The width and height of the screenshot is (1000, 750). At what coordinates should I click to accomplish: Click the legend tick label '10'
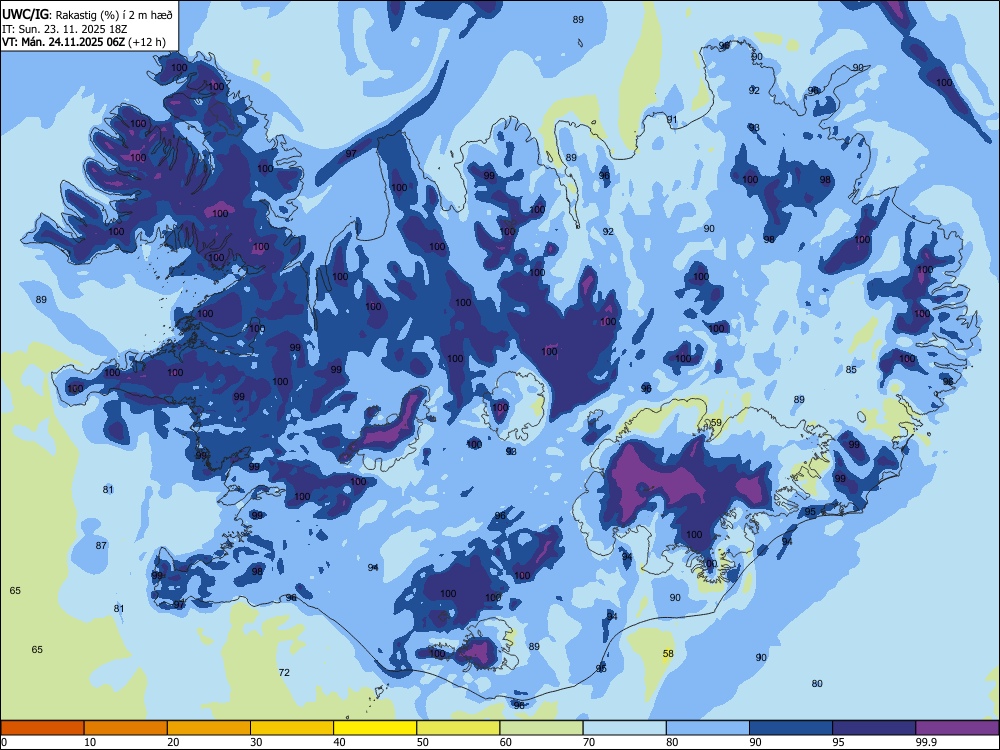pyautogui.click(x=90, y=742)
